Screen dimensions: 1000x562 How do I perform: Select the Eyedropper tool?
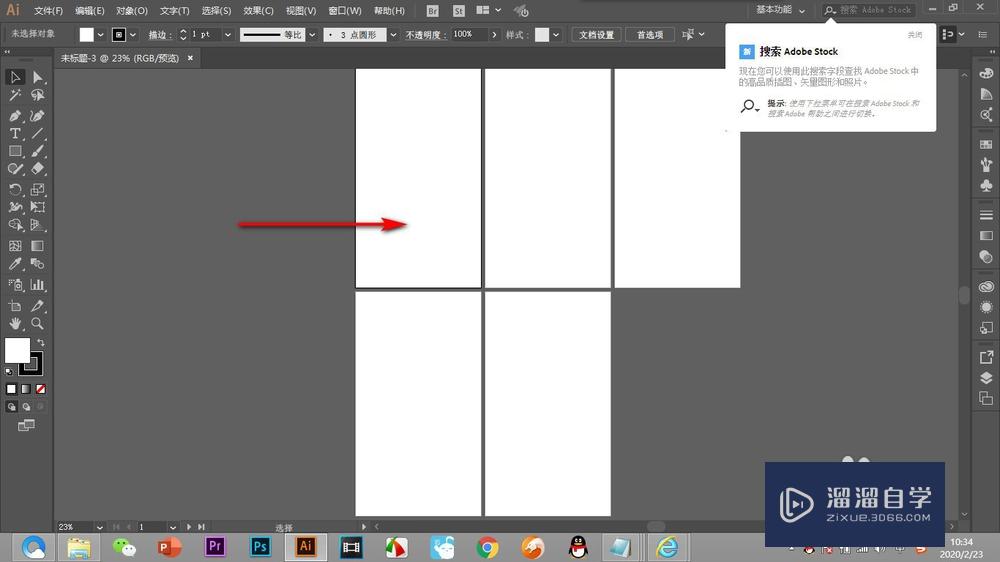pyautogui.click(x=15, y=263)
